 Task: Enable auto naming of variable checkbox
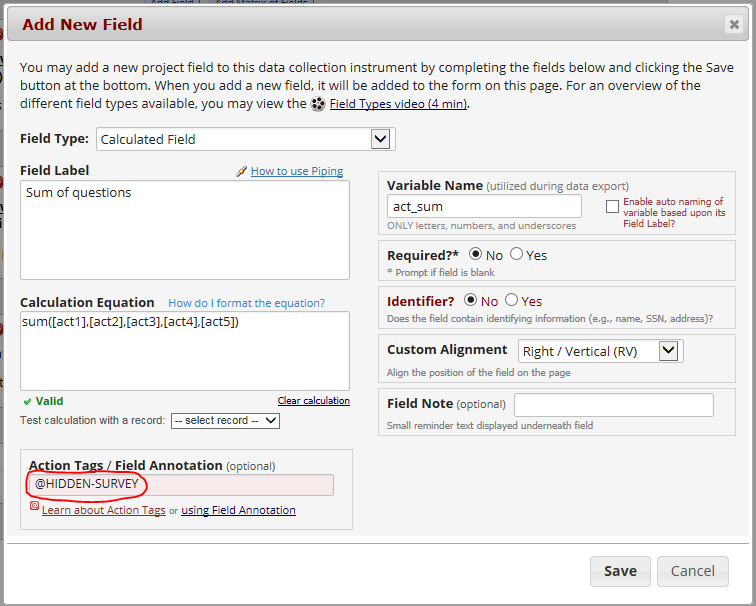click(612, 206)
